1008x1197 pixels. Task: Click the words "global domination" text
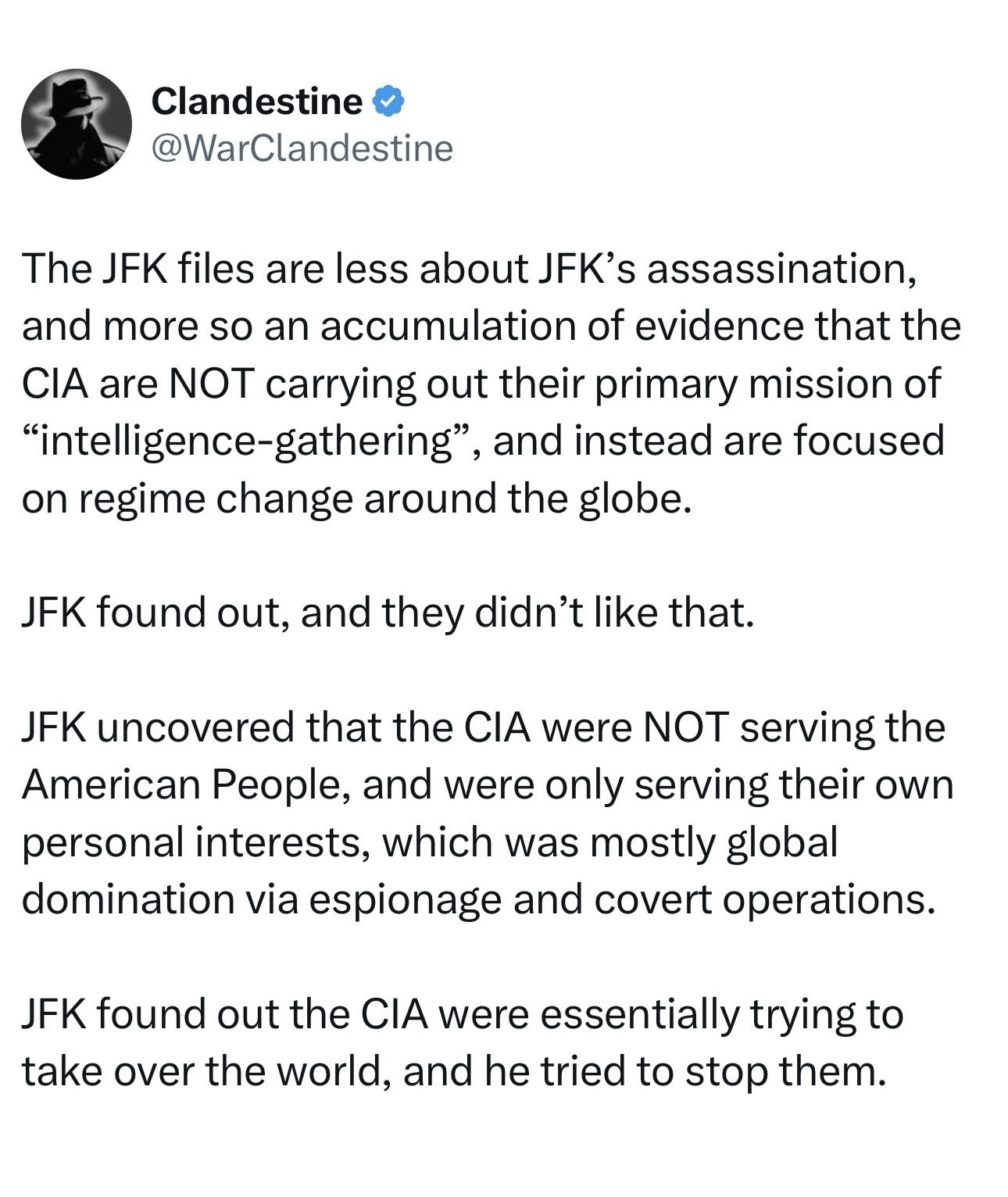(781, 842)
